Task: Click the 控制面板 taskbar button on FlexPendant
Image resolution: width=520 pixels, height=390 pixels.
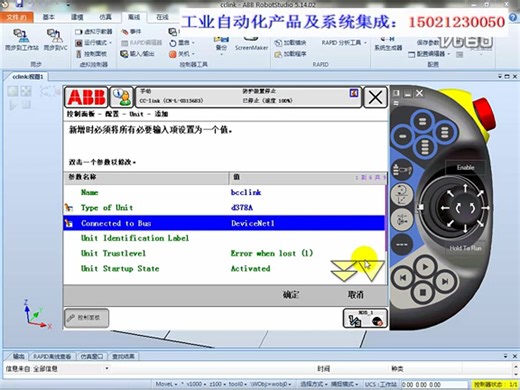Action: 87,318
